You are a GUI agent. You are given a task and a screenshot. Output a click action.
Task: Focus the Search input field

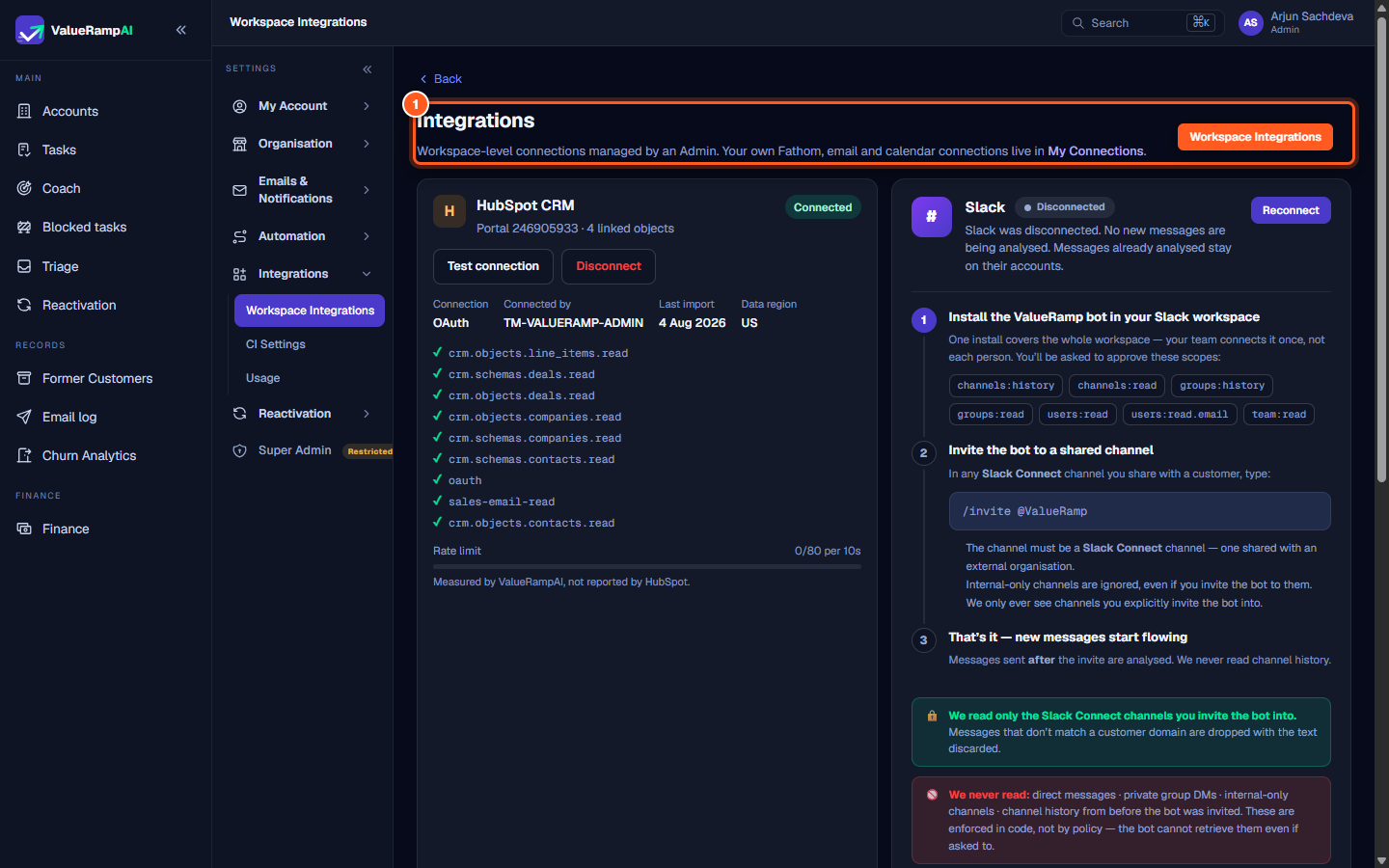[1143, 23]
